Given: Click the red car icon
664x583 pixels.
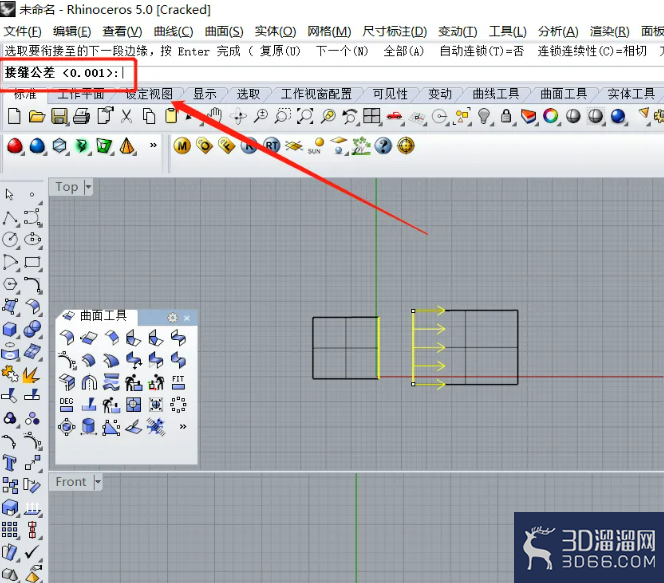Looking at the screenshot, I should [394, 116].
